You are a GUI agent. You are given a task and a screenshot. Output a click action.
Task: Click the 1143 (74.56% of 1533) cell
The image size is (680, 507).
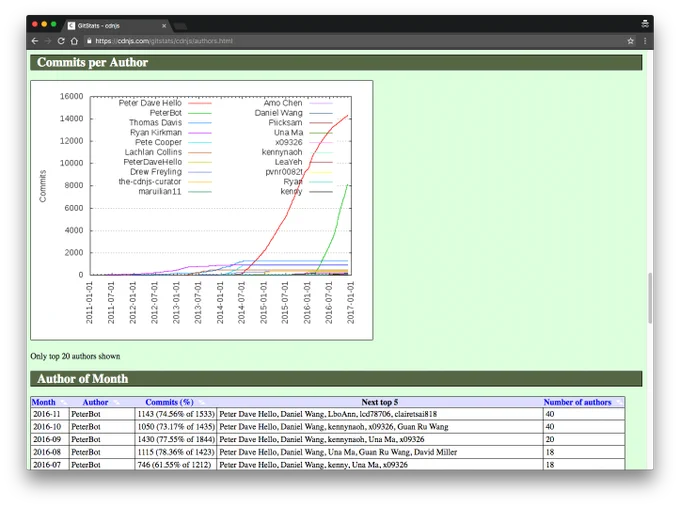pos(176,414)
